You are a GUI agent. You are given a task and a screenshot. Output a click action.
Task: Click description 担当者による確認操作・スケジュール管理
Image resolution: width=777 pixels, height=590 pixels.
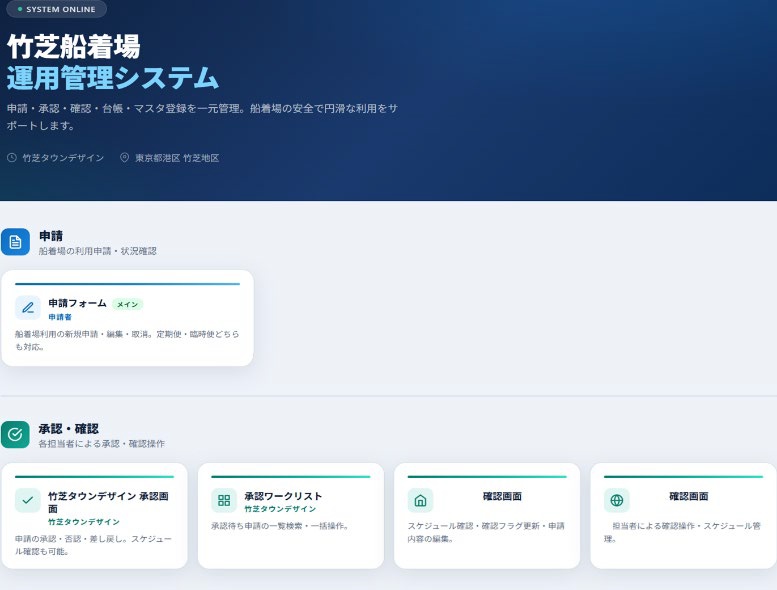point(682,532)
